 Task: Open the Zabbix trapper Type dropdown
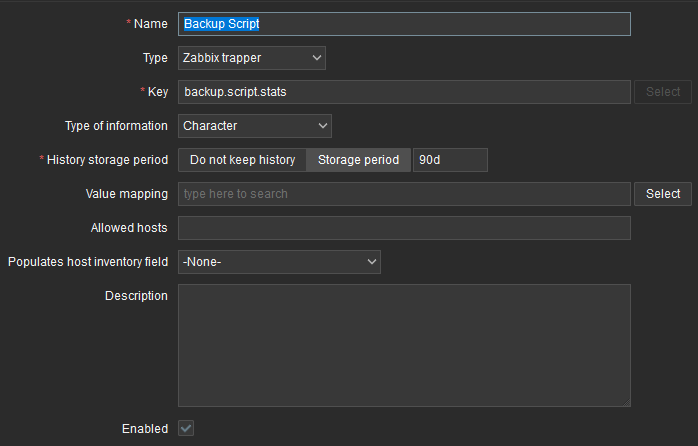click(252, 58)
